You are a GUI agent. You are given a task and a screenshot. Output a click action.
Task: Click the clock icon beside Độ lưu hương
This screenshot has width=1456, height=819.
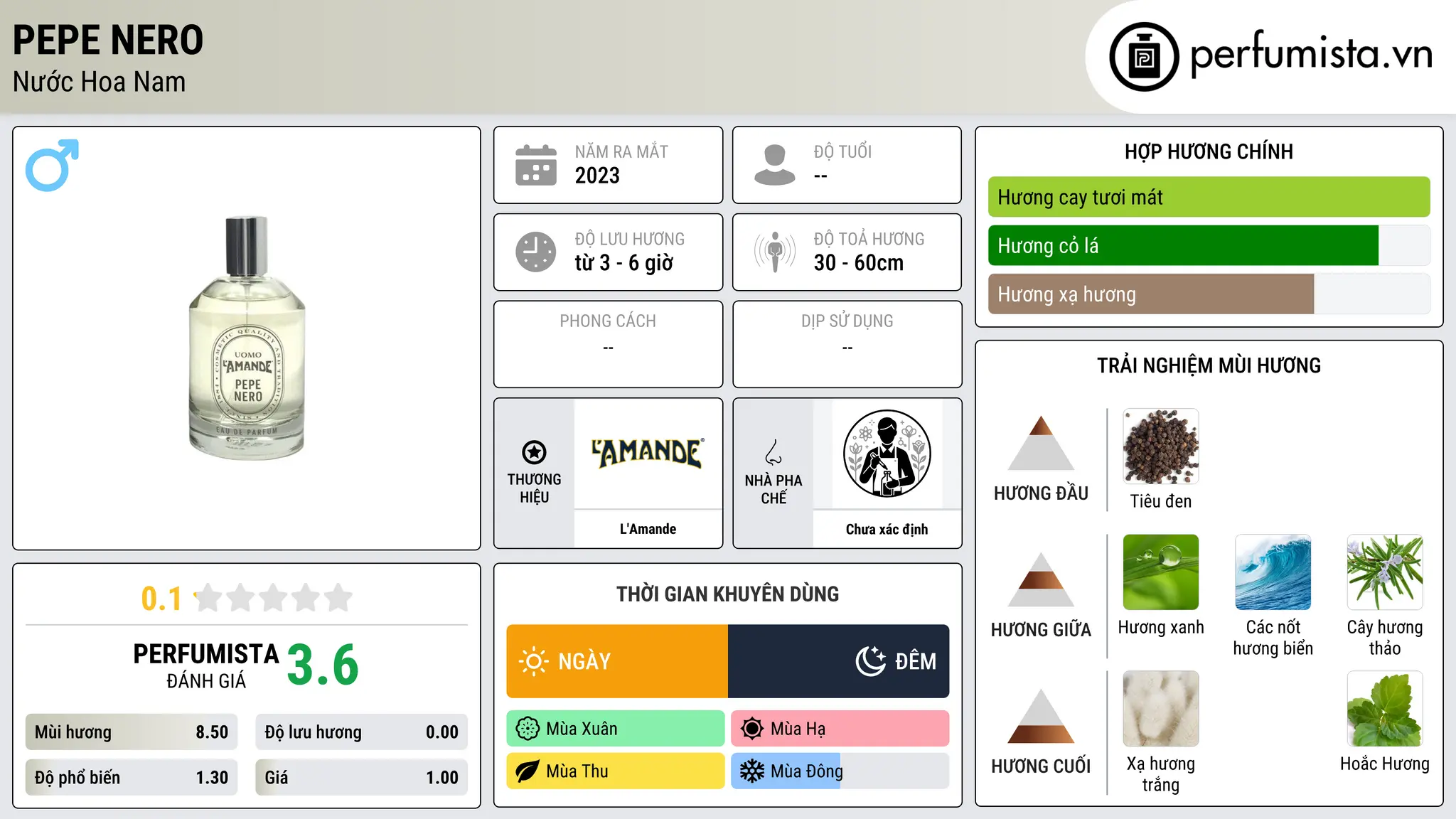[536, 252]
